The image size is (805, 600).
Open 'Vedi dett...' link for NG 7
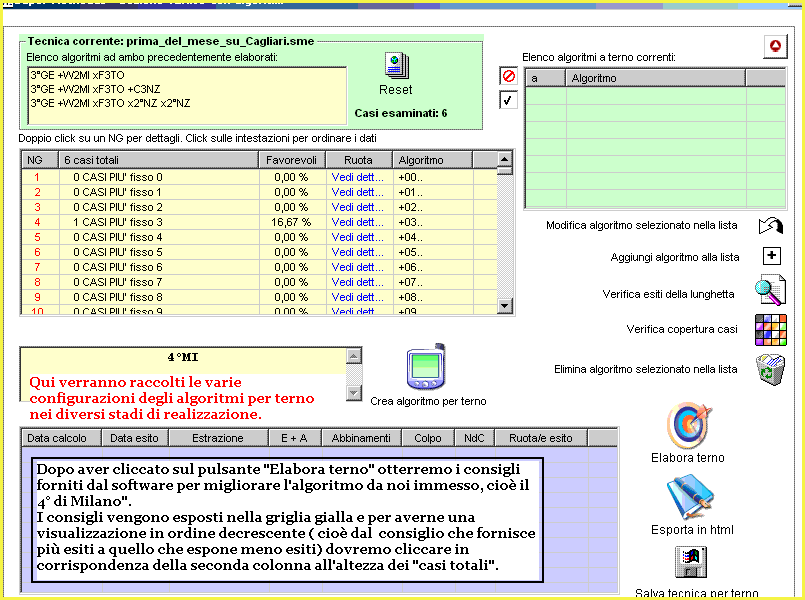357,267
